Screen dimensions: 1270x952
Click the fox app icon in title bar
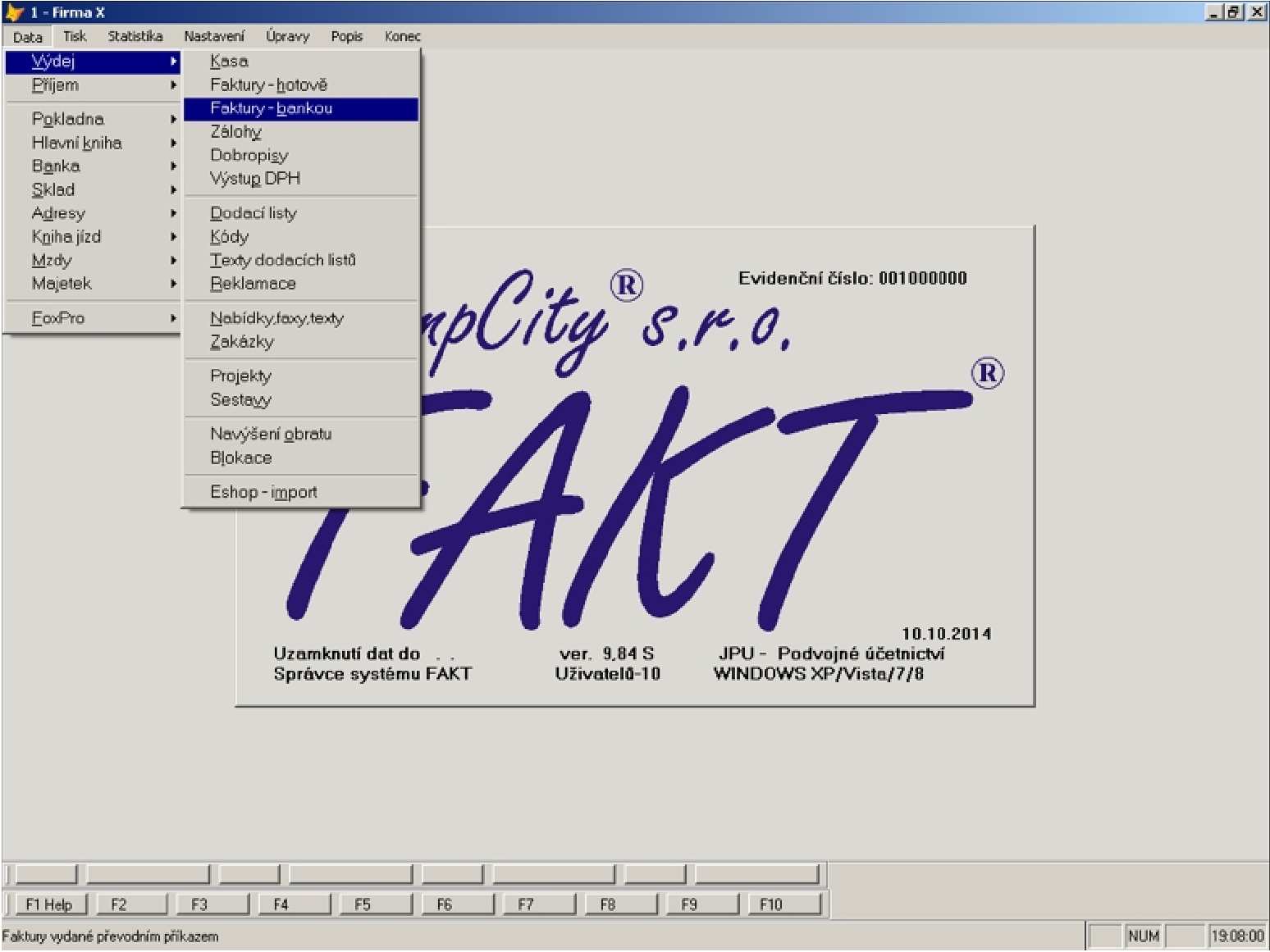click(x=14, y=12)
